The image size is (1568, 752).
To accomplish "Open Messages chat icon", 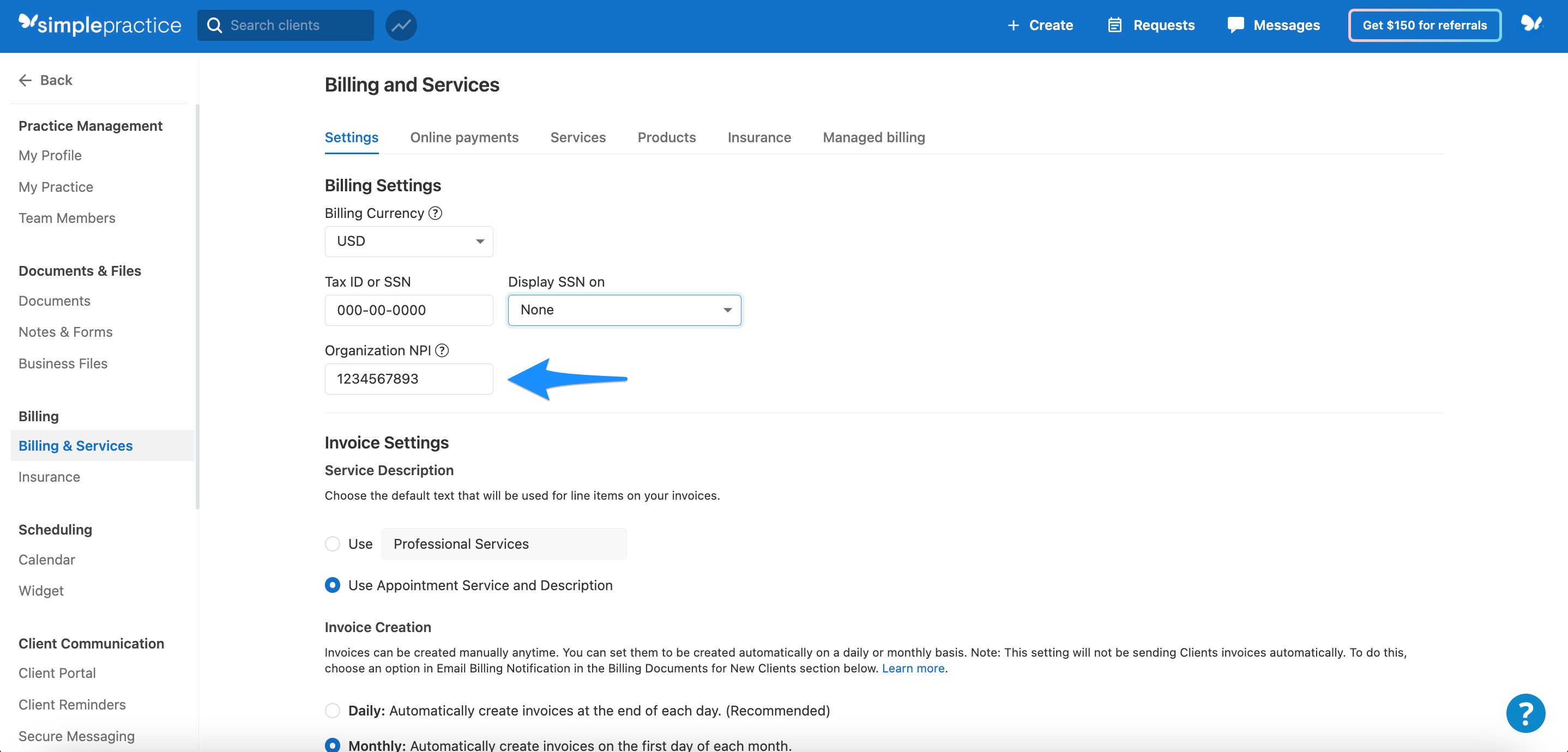I will point(1237,25).
